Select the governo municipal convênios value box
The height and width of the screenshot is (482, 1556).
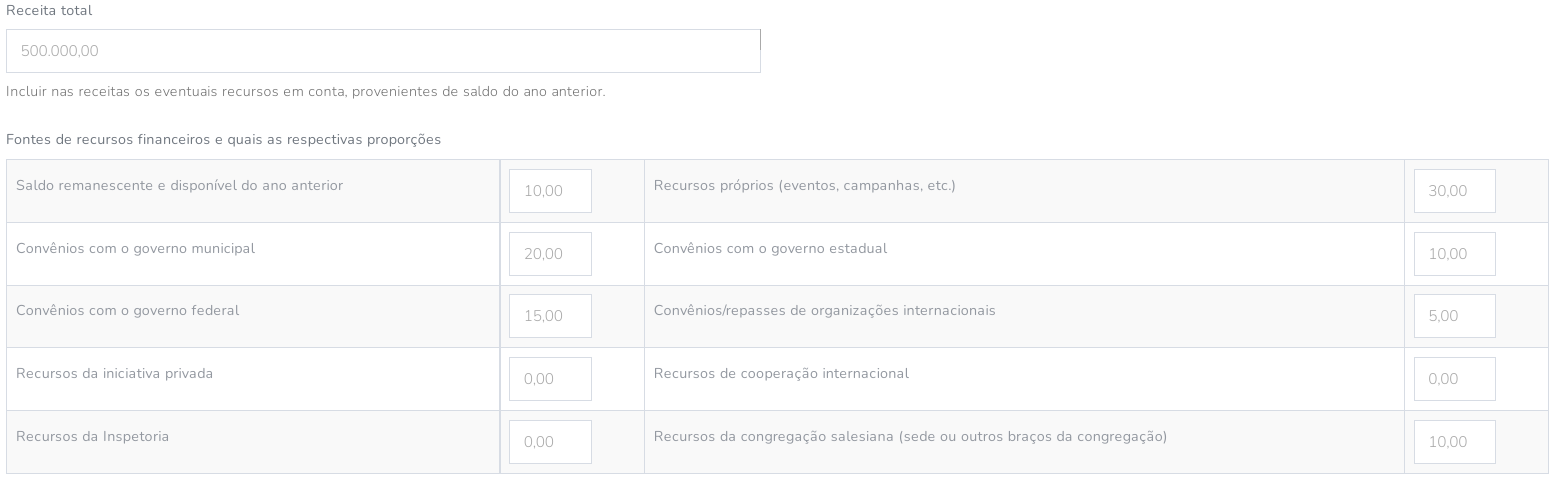pyautogui.click(x=550, y=254)
